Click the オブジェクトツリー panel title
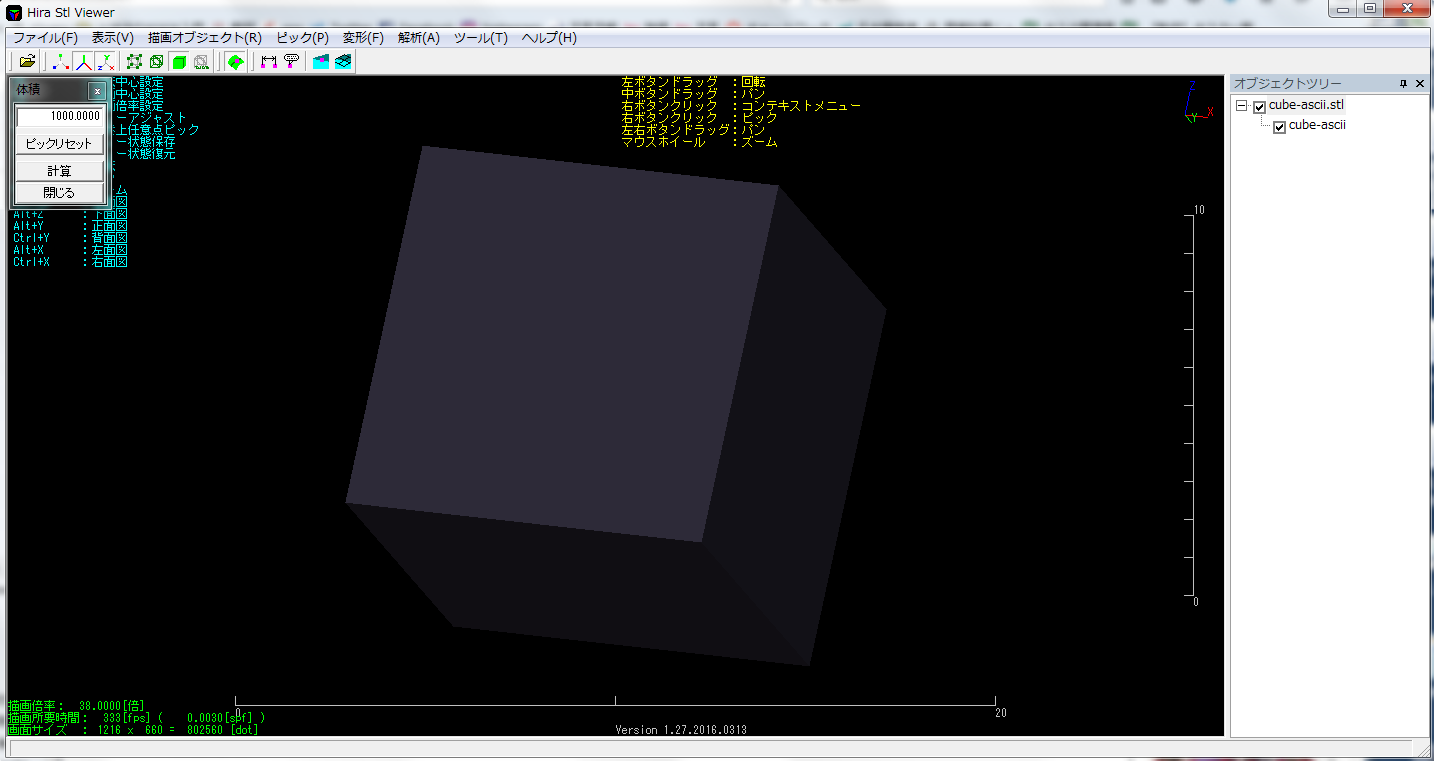 1287,83
